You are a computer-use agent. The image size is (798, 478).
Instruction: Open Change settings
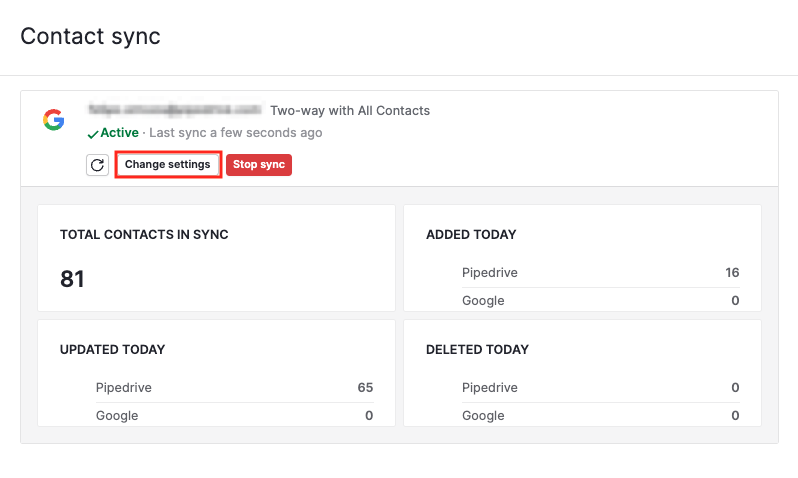click(x=168, y=164)
